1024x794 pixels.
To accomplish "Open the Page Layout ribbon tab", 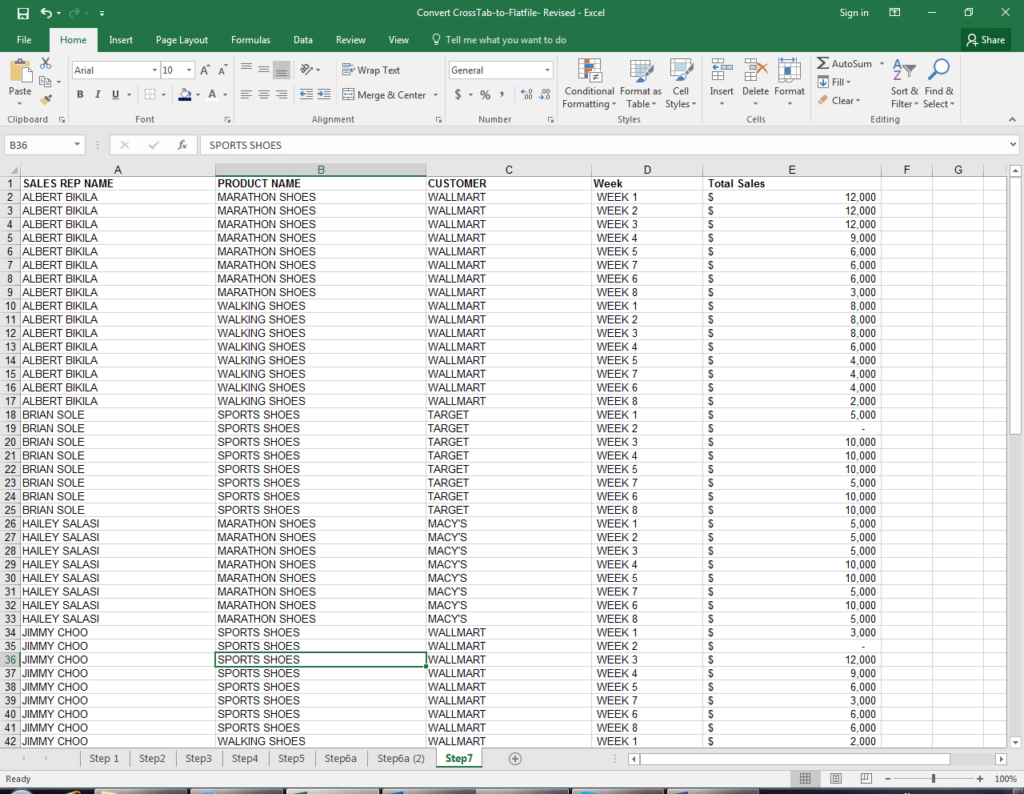I will point(182,40).
